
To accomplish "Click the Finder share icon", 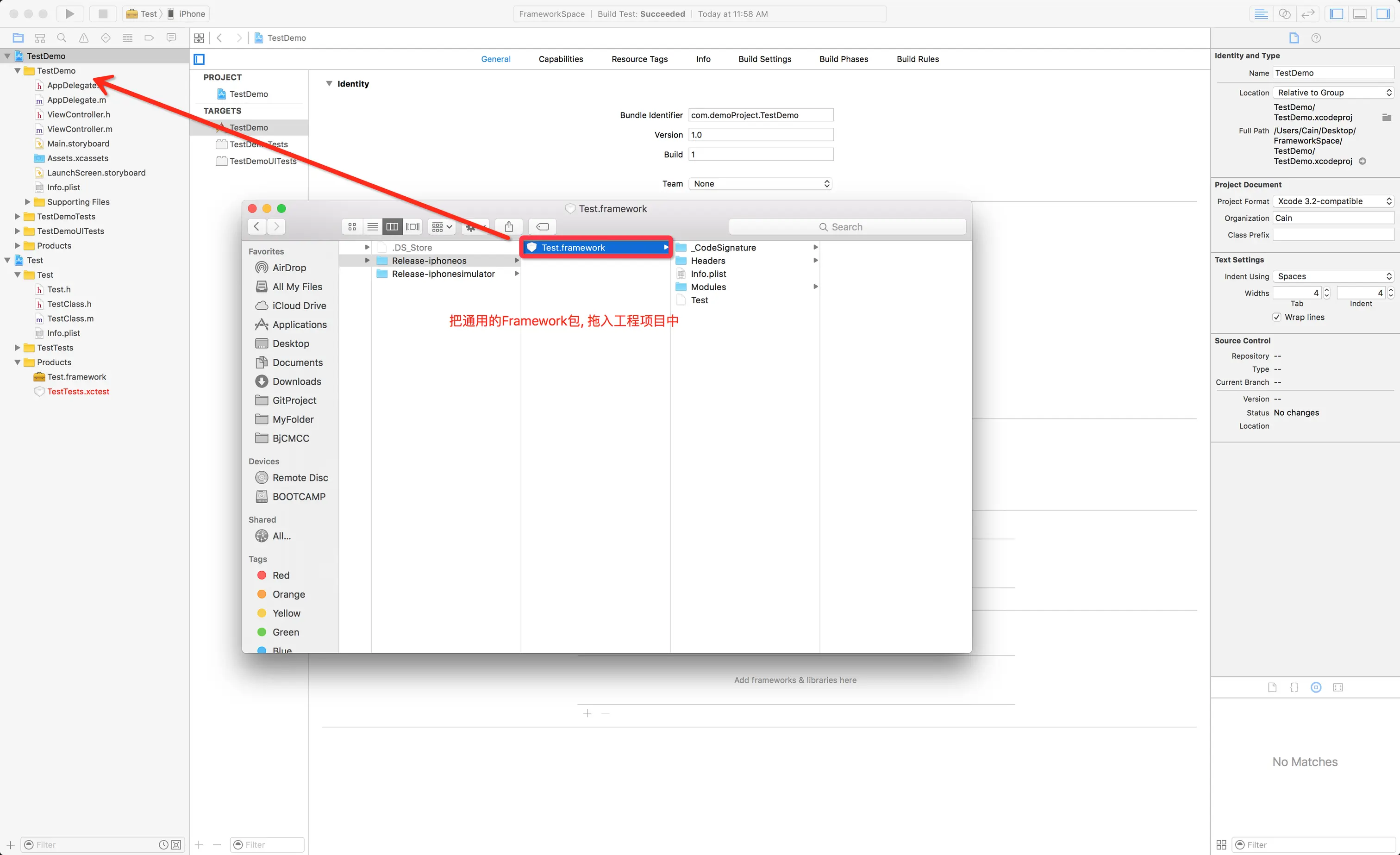I will 508,227.
